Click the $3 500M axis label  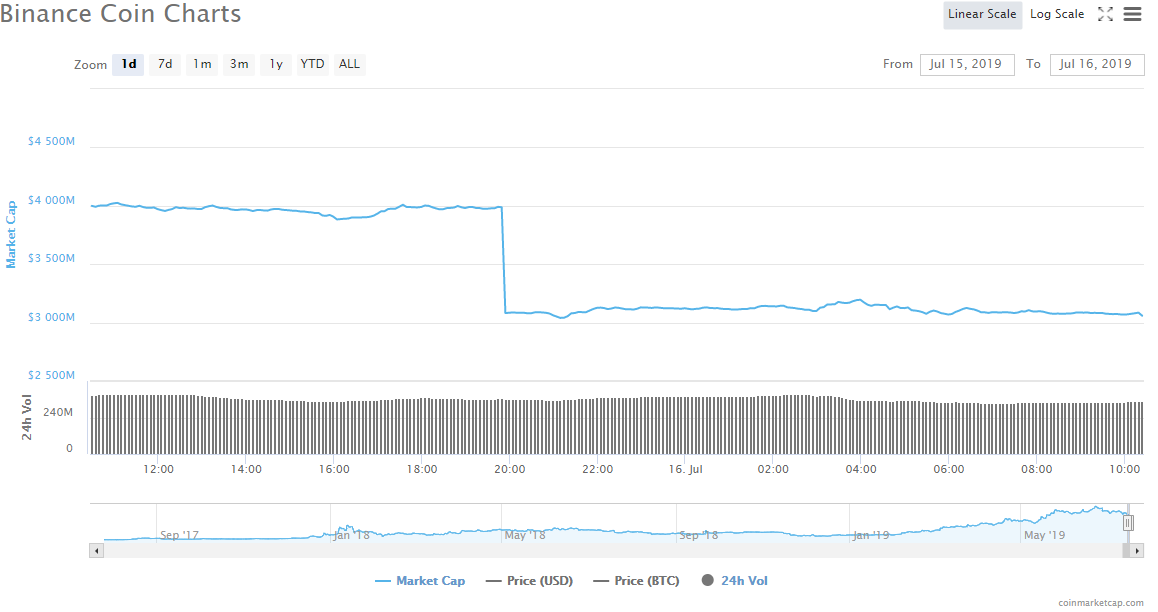[51, 258]
